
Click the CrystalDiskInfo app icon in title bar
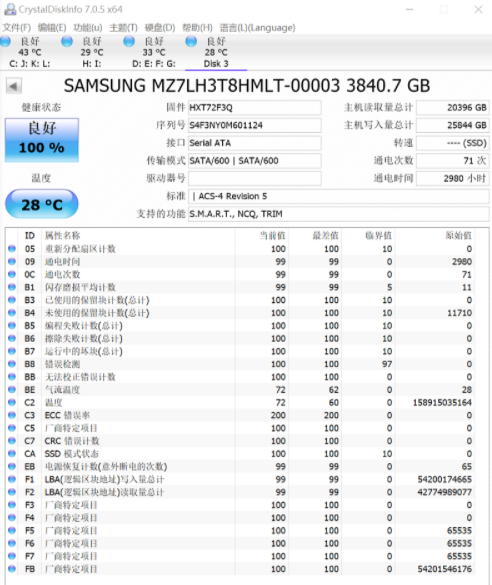coord(10,9)
